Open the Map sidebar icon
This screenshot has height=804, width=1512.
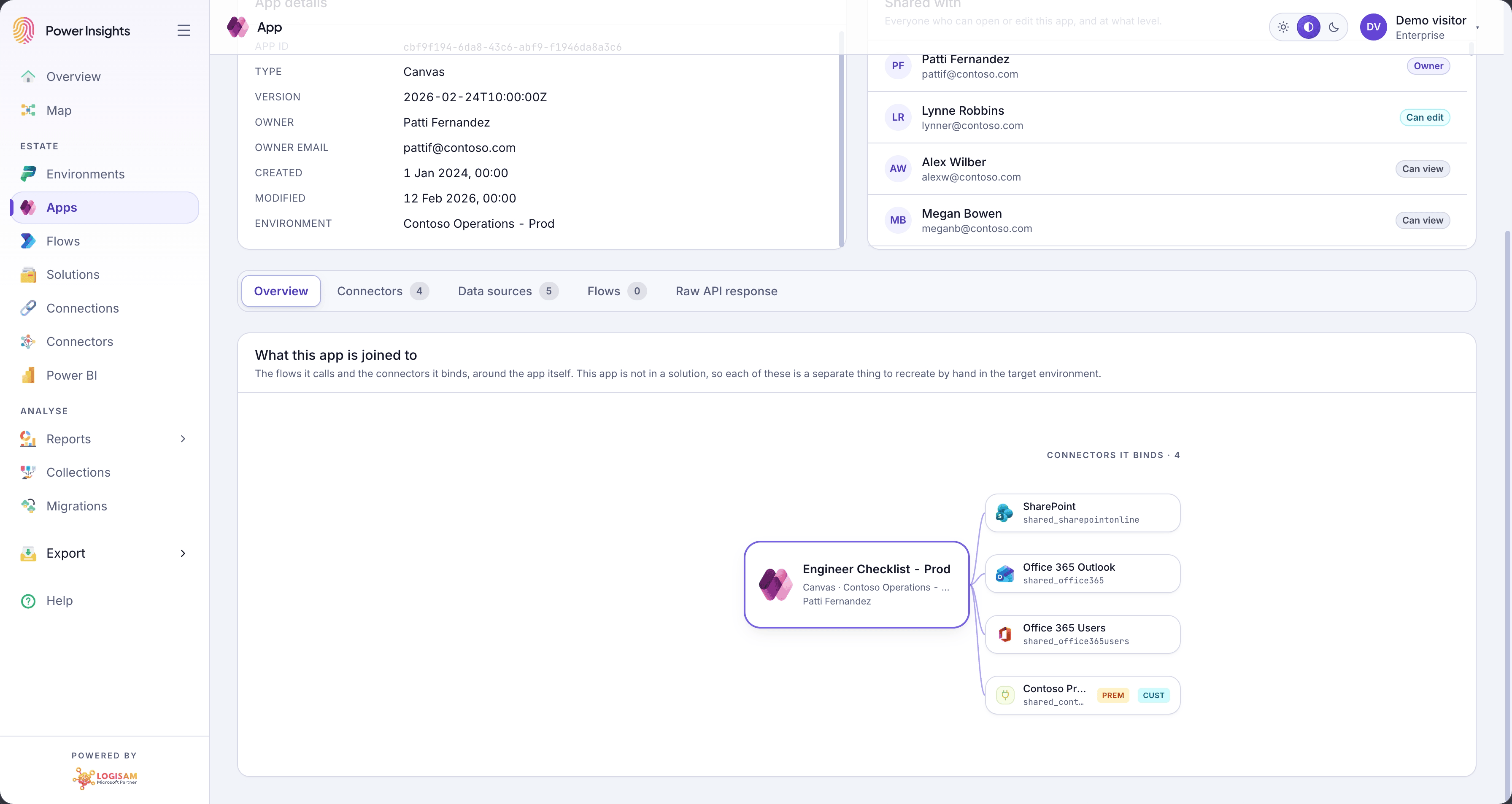(28, 111)
